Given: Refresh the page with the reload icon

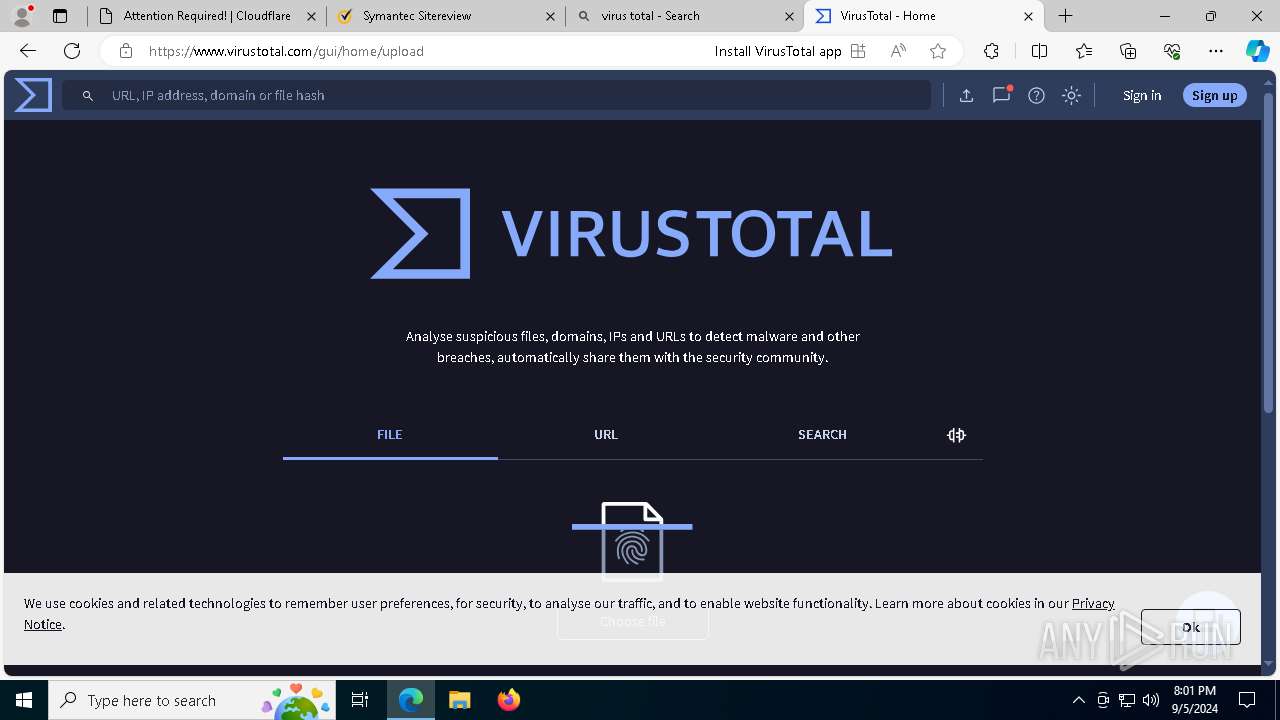Looking at the screenshot, I should coord(72,51).
